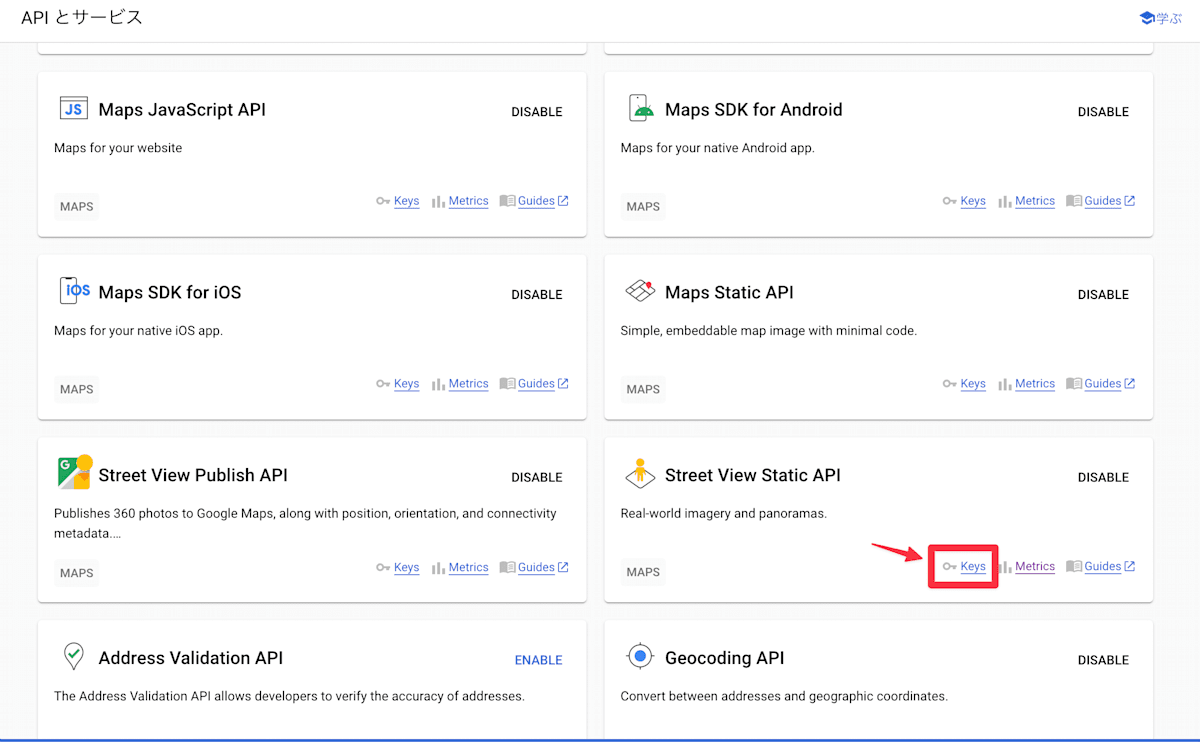This screenshot has width=1200, height=742.
Task: Click key icon in Maps Static API card
Action: [950, 384]
